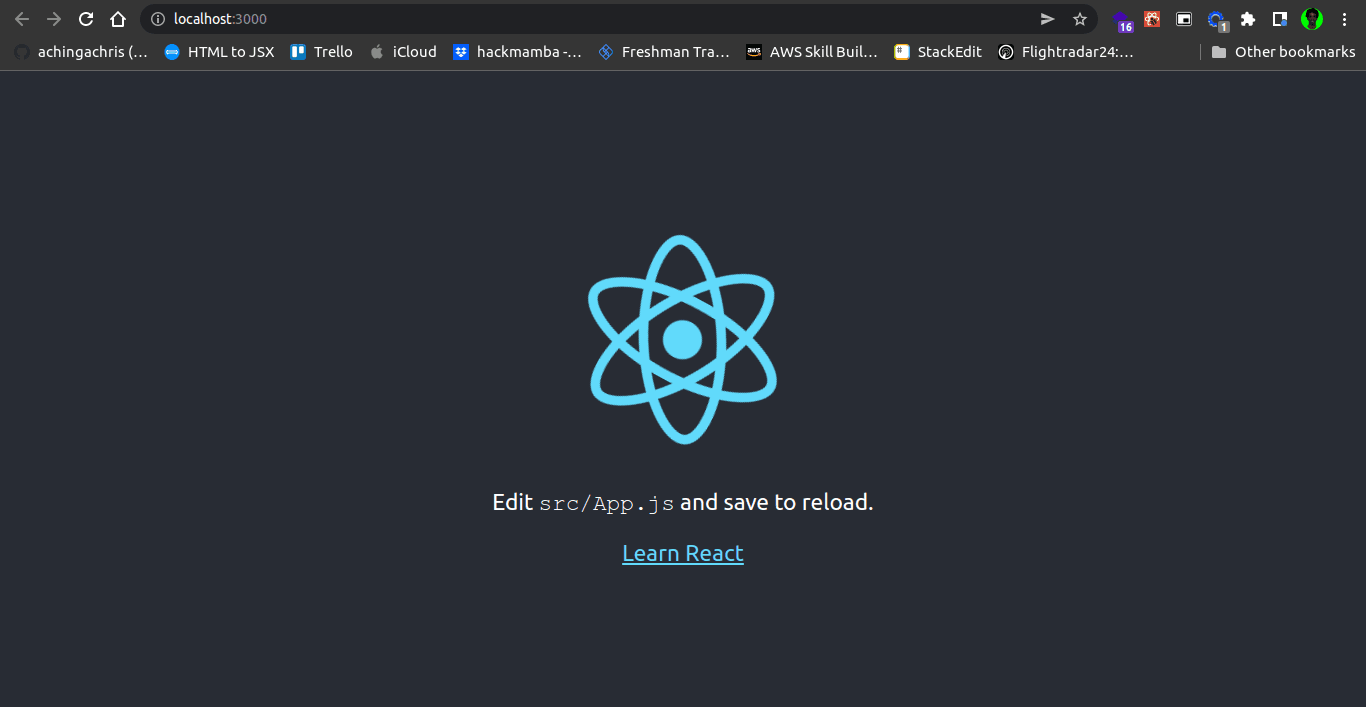
Task: Open the AWS Skill Buil... bookmark
Action: (x=812, y=52)
